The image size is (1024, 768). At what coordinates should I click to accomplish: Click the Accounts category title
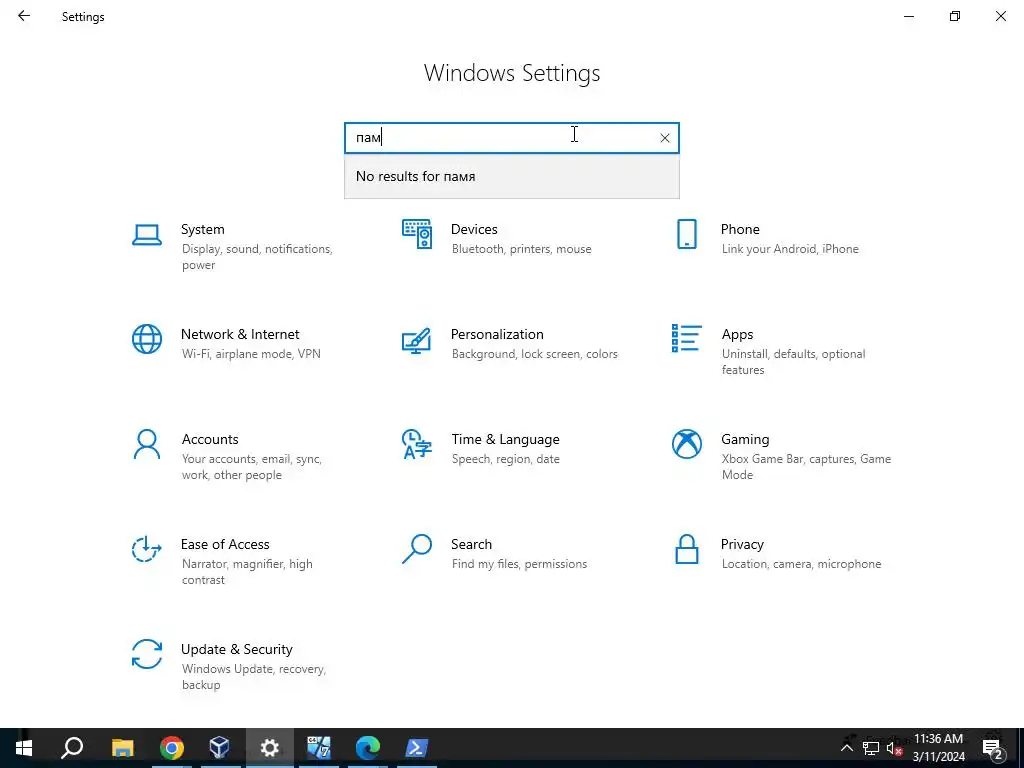210,440
